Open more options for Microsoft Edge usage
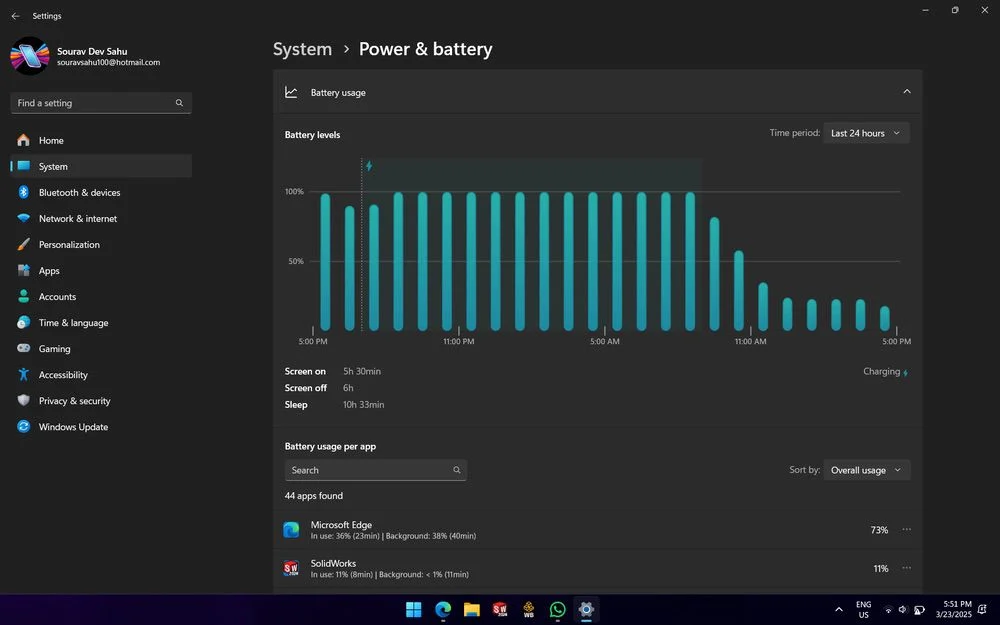The height and width of the screenshot is (625, 1000). pos(906,530)
